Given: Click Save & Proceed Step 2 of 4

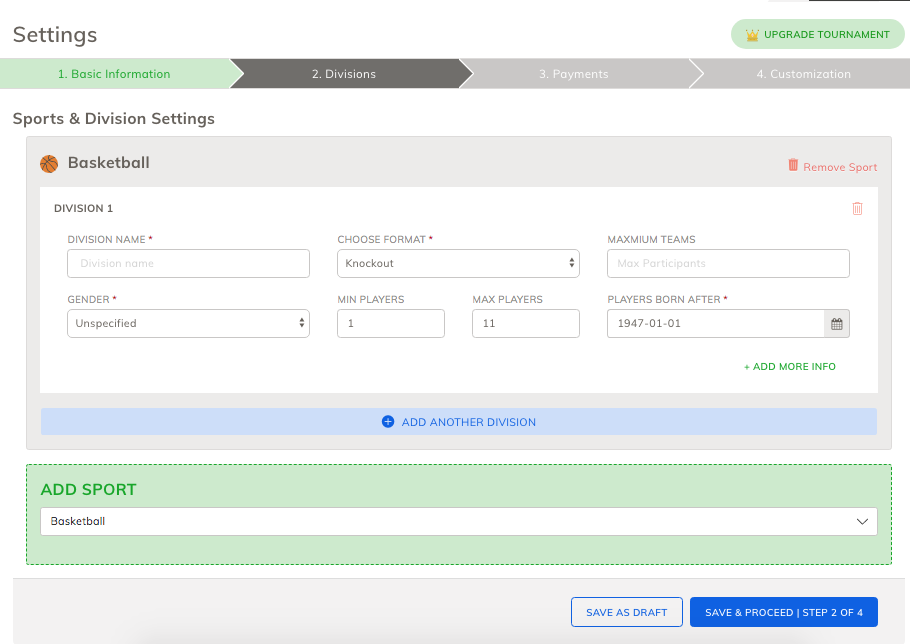Looking at the screenshot, I should pyautogui.click(x=784, y=612).
